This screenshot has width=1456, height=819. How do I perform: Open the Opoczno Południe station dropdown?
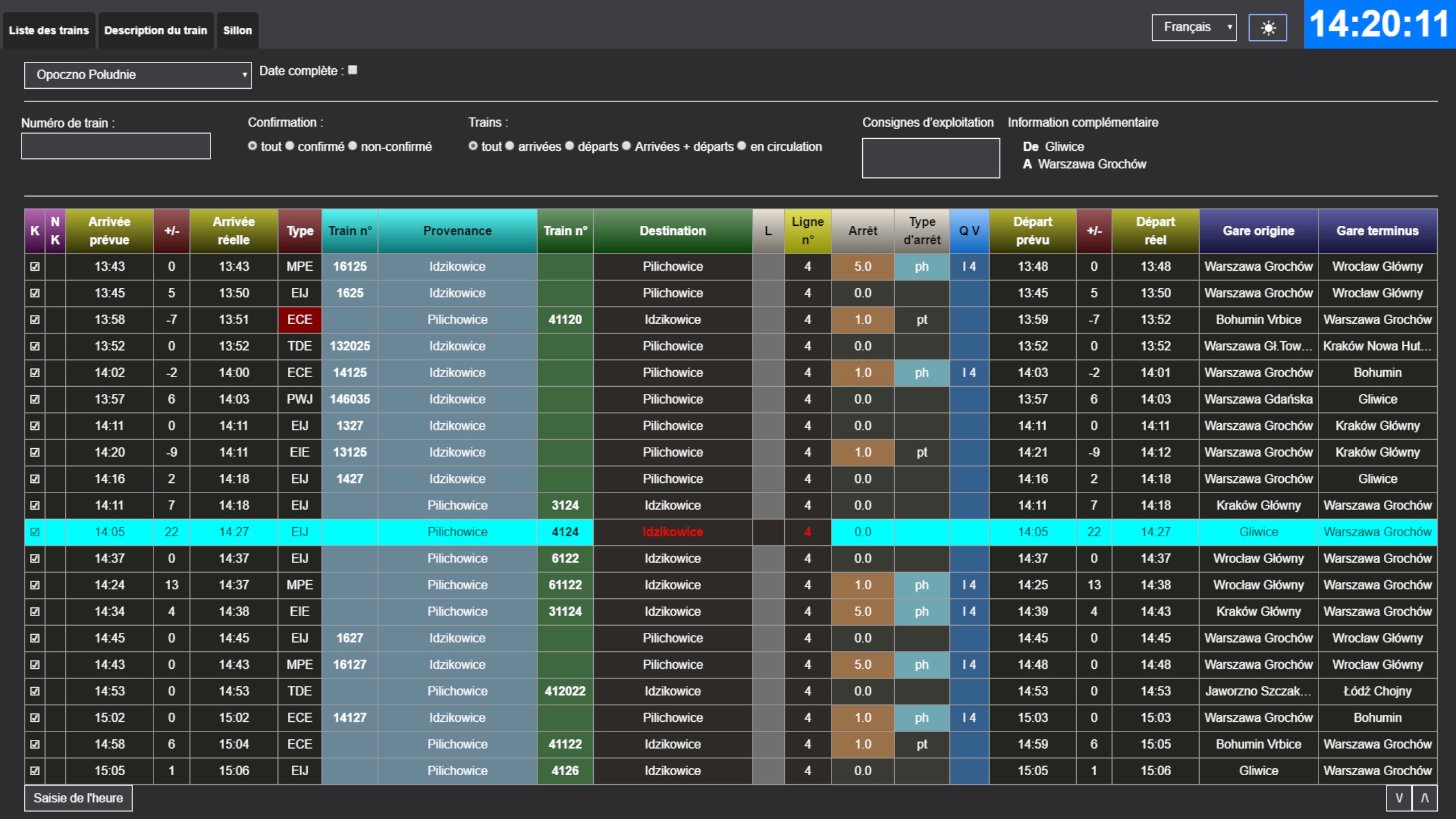[x=138, y=75]
